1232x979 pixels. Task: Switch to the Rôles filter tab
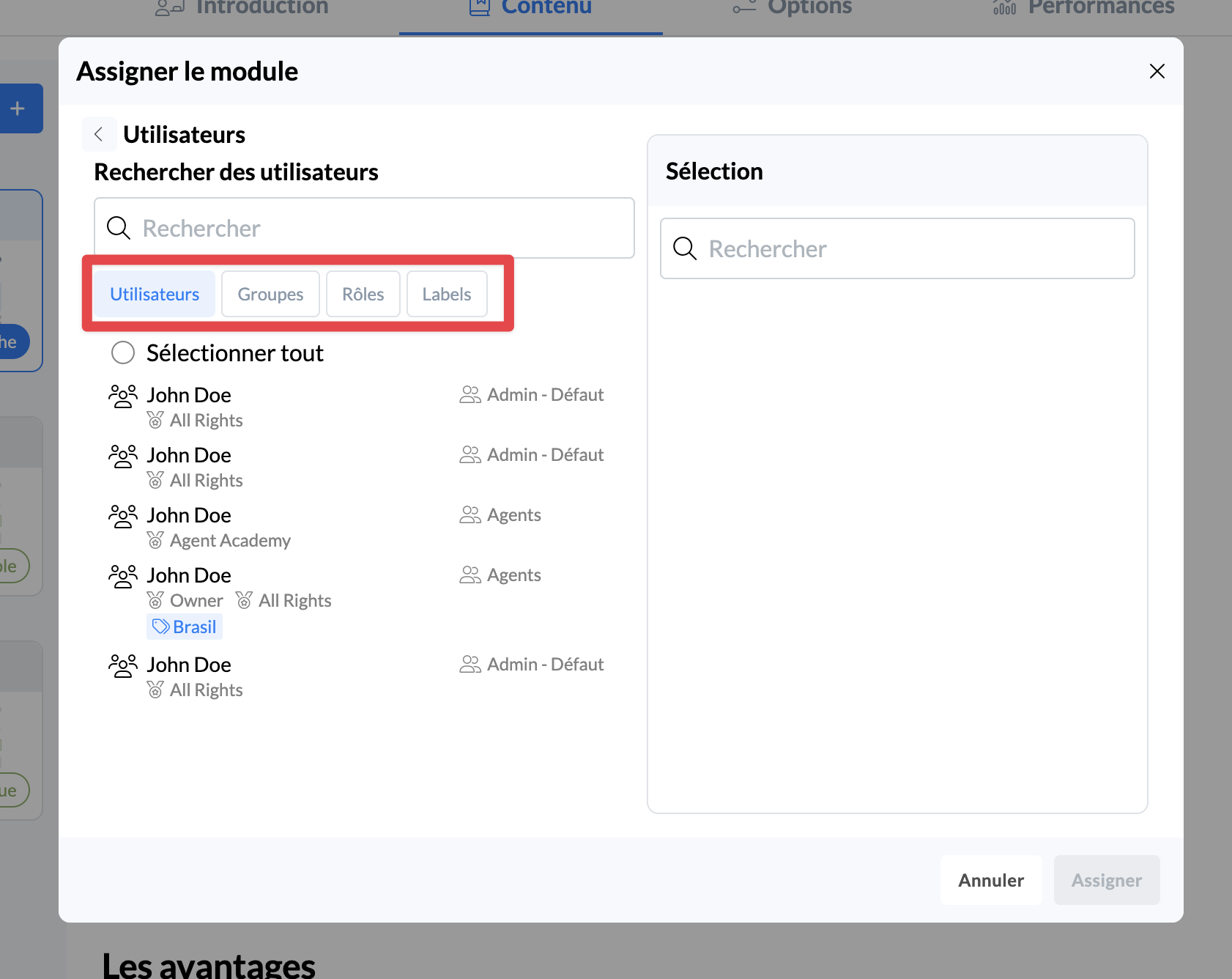point(363,294)
